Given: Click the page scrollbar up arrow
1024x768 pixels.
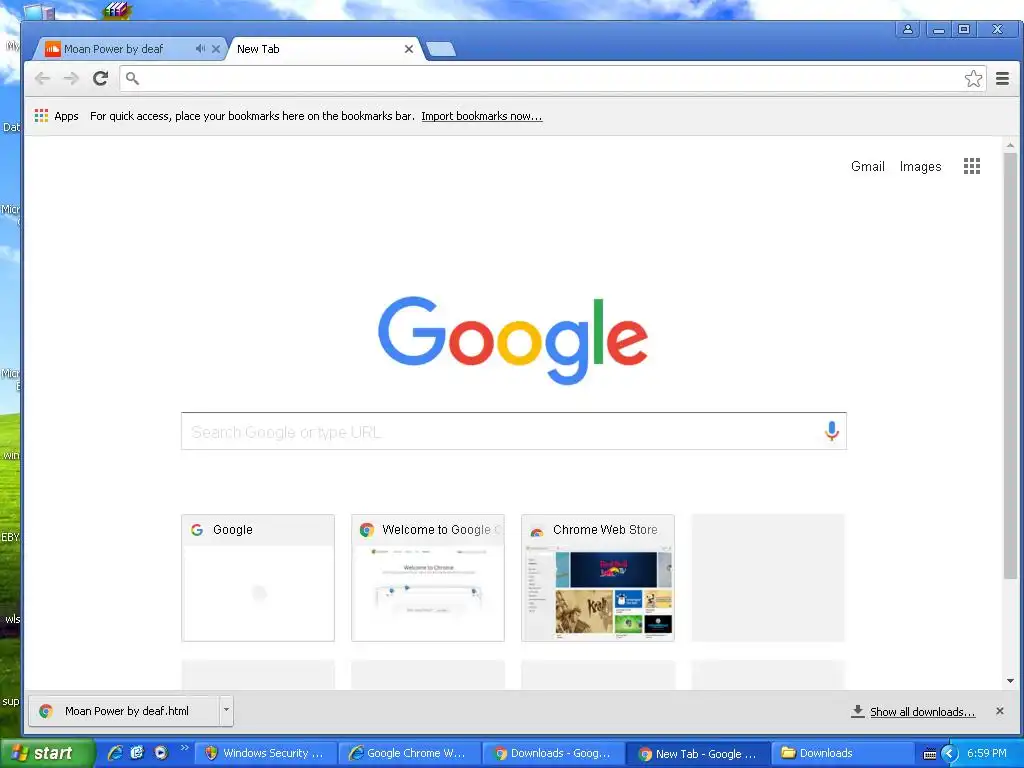Looking at the screenshot, I should (x=1010, y=146).
